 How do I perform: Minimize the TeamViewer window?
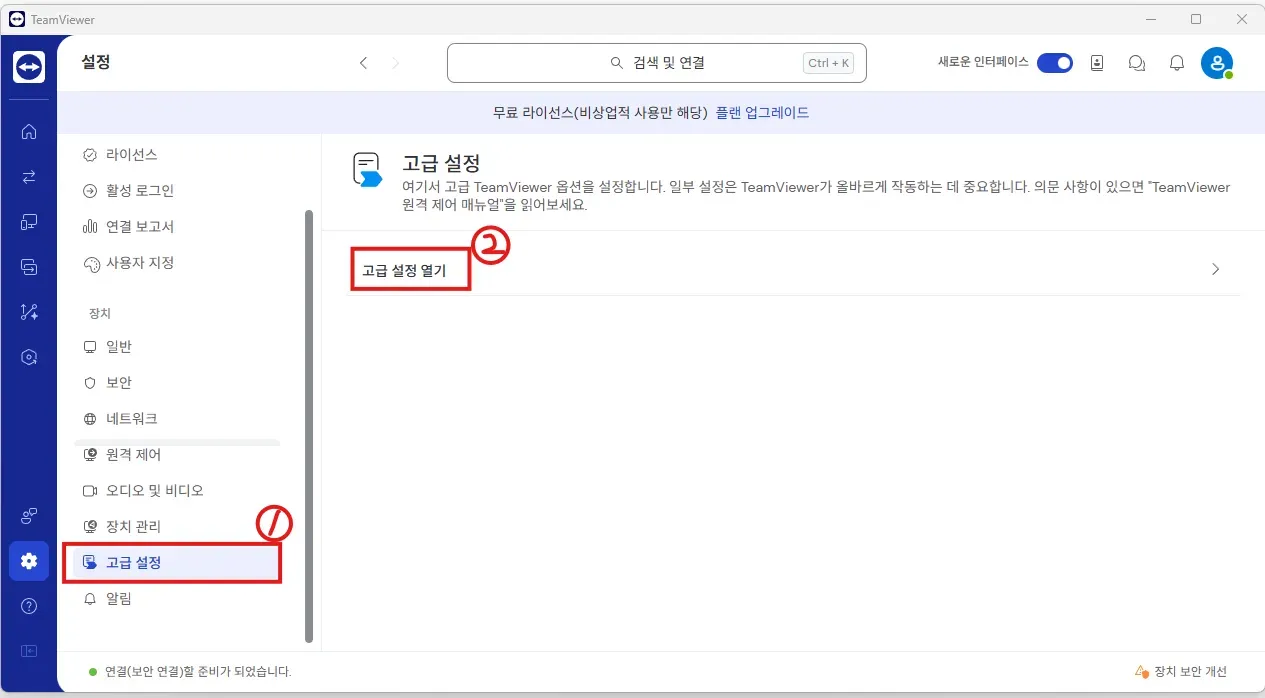click(x=1151, y=19)
